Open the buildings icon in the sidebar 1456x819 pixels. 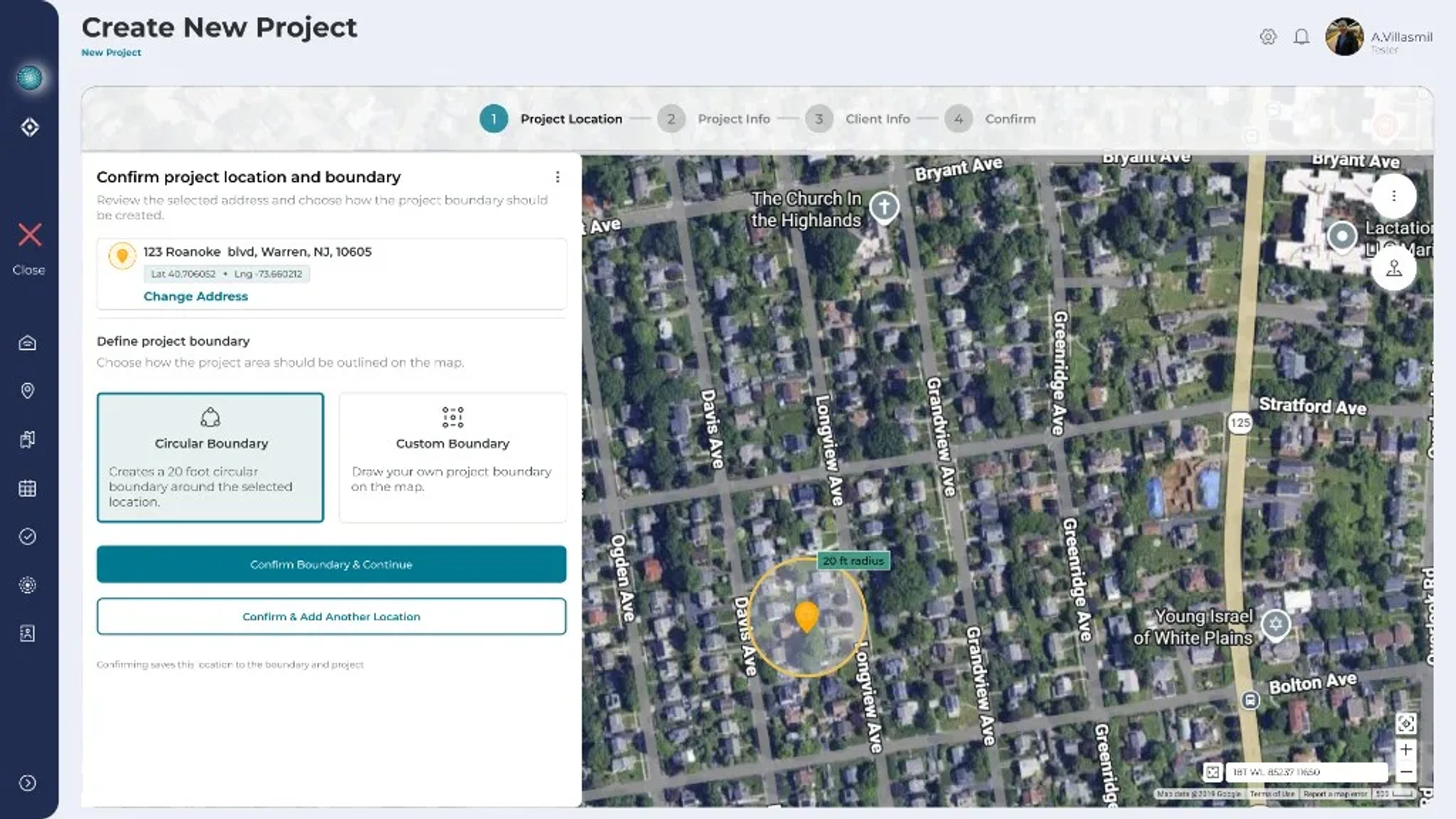coord(28,439)
